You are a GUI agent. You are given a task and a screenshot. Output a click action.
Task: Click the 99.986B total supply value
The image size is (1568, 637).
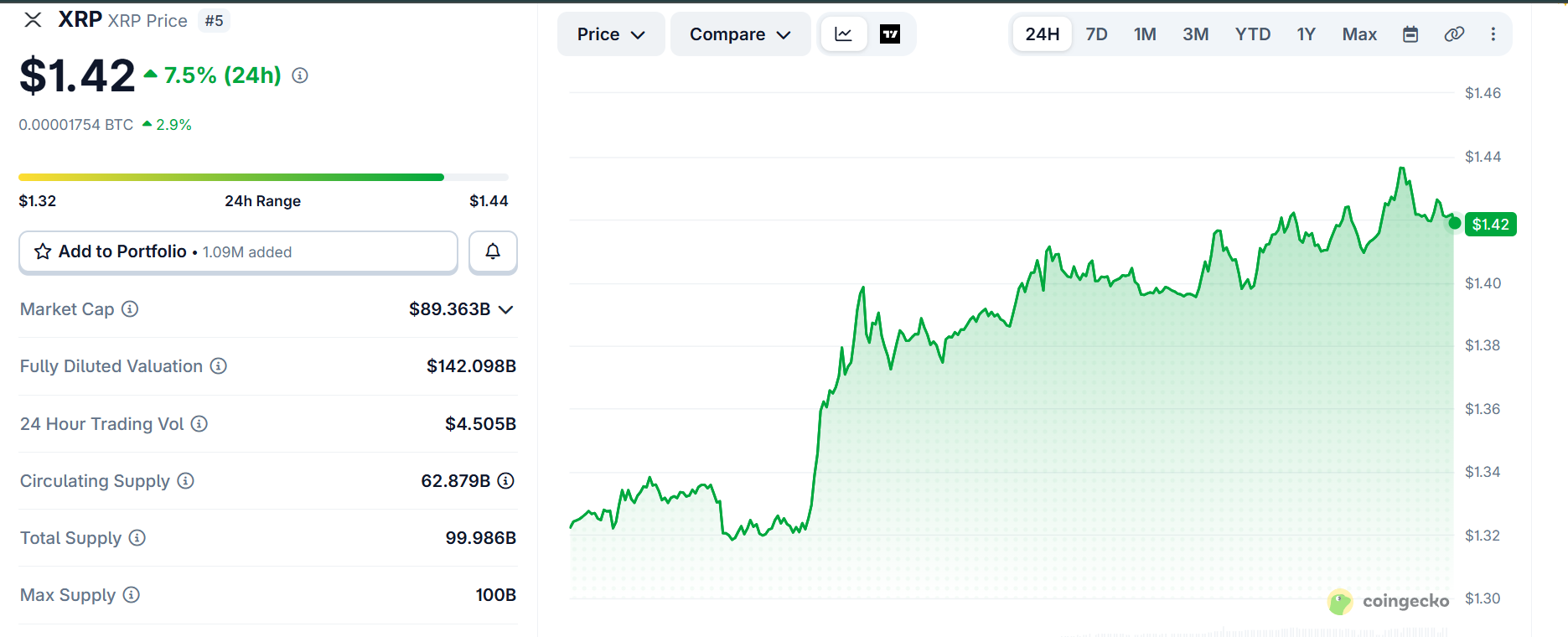(x=480, y=538)
